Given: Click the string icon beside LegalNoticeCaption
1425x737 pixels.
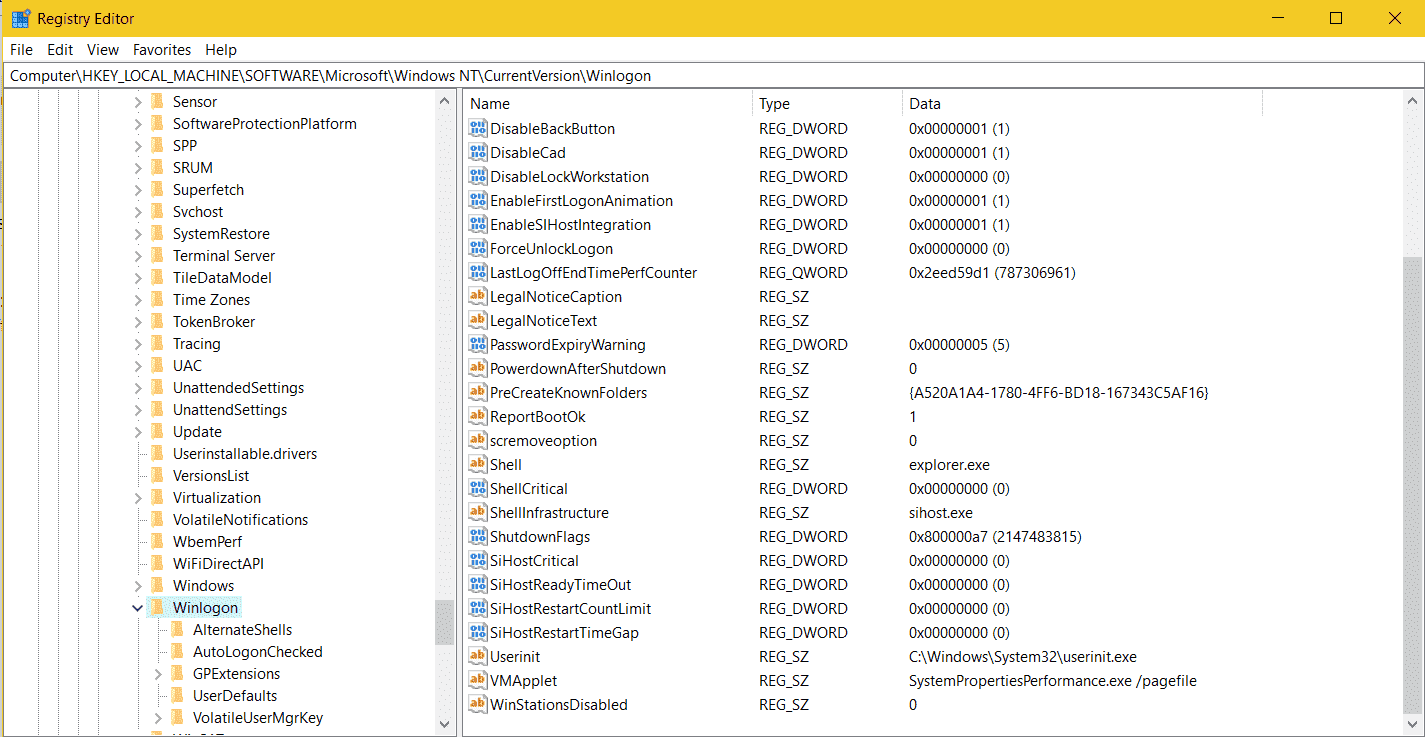Looking at the screenshot, I should [x=478, y=297].
